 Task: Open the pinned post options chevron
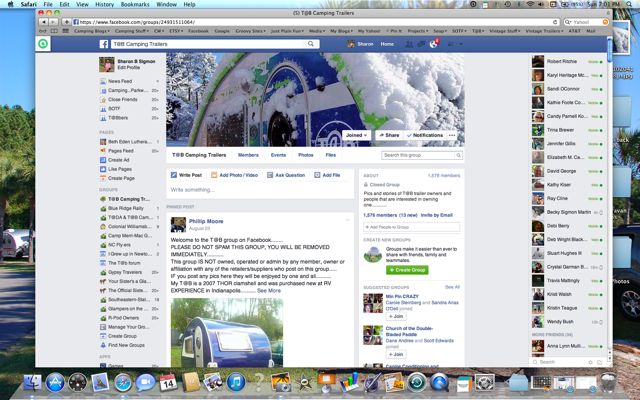(348, 220)
